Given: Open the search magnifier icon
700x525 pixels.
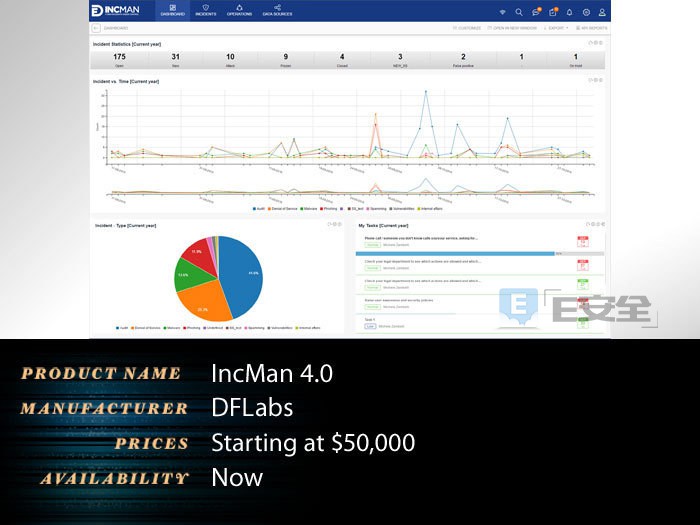Looking at the screenshot, I should [519, 12].
